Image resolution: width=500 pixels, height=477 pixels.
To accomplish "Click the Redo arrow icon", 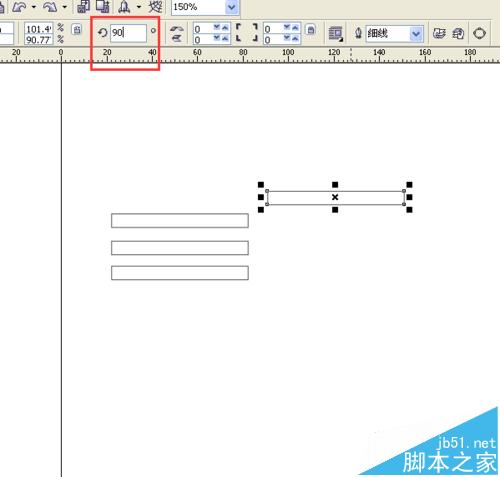I will (50, 7).
